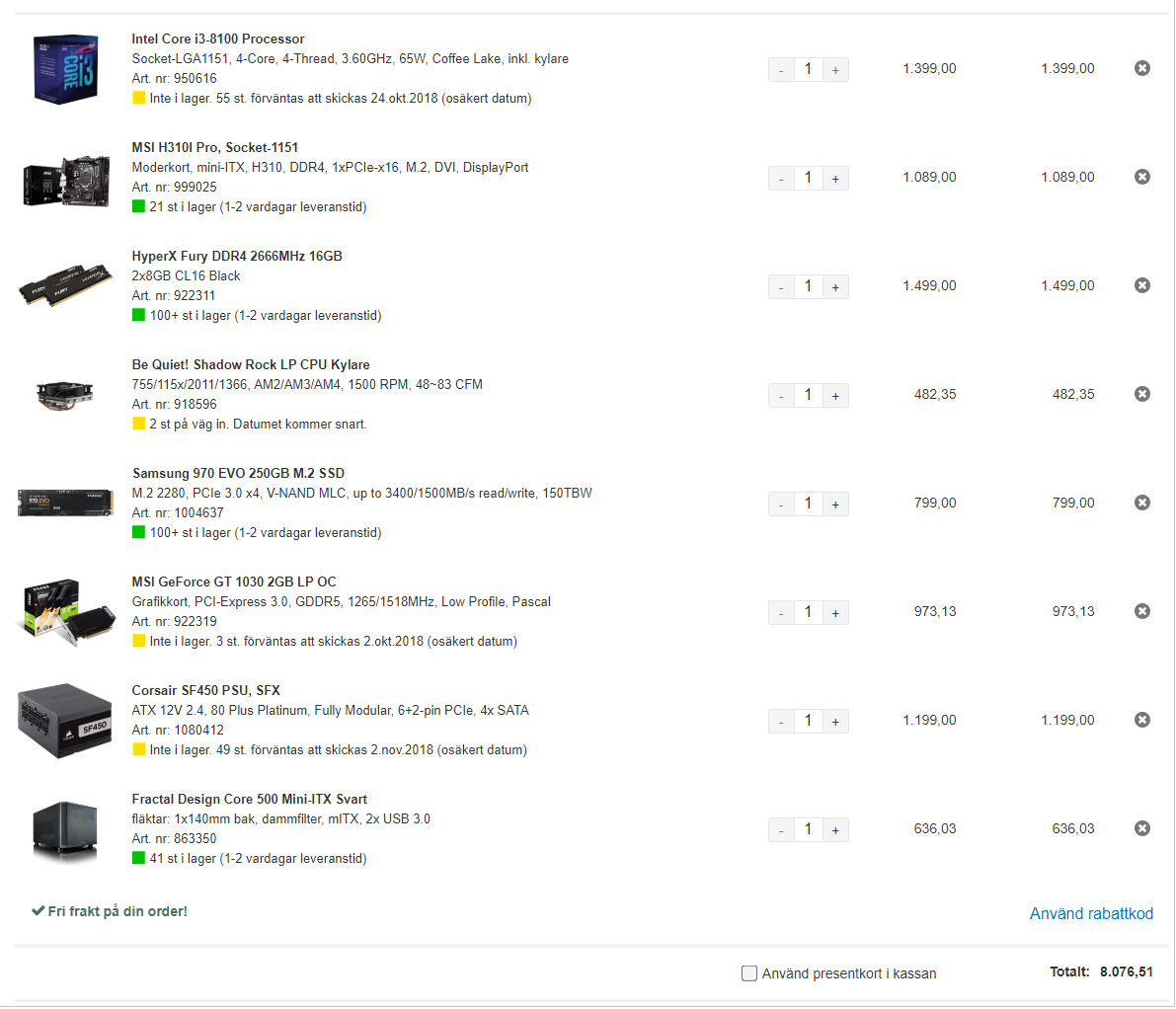Image resolution: width=1176 pixels, height=1009 pixels.
Task: Increase quantity of MSI GeForce GT 1030
Action: pos(835,613)
